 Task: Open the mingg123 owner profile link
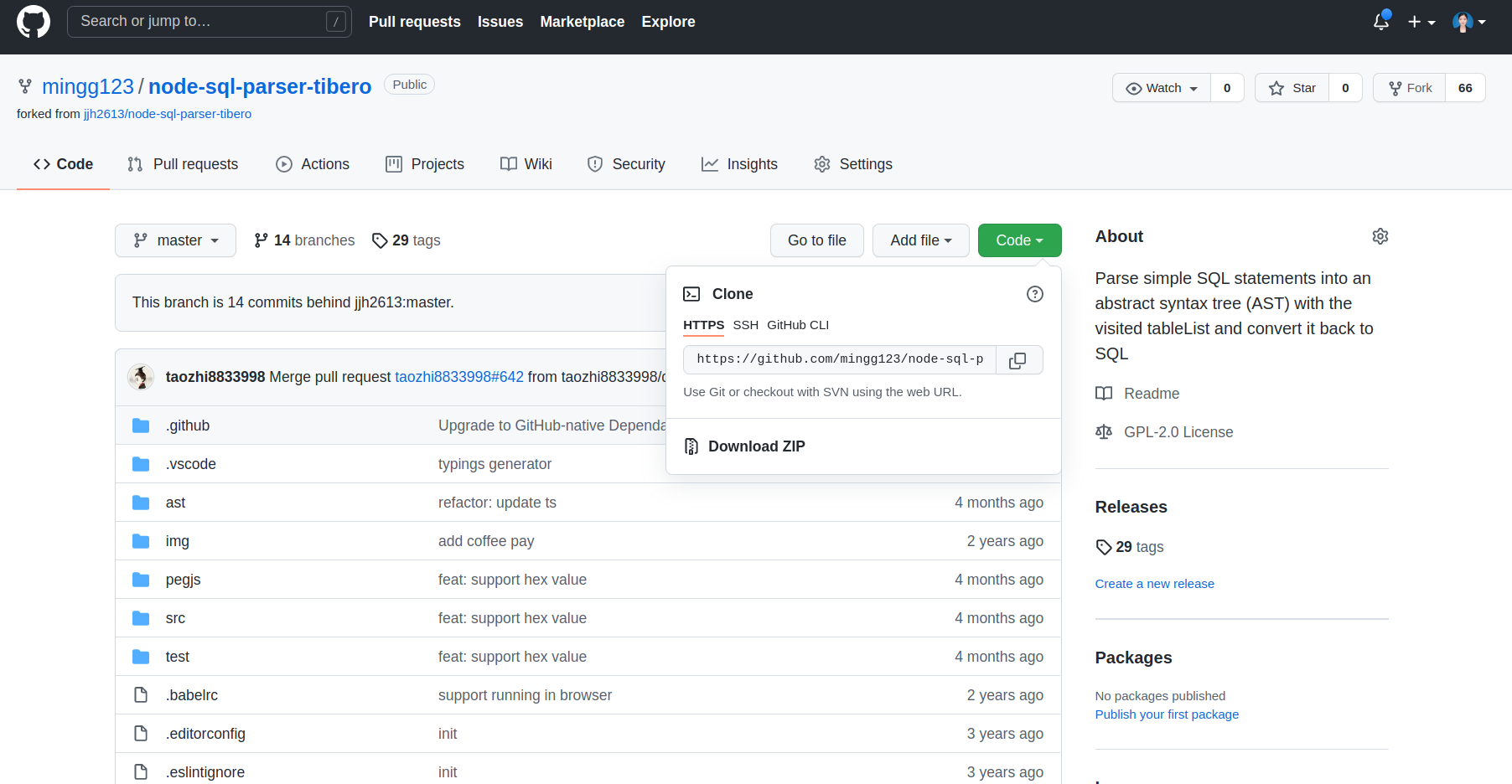(x=88, y=86)
